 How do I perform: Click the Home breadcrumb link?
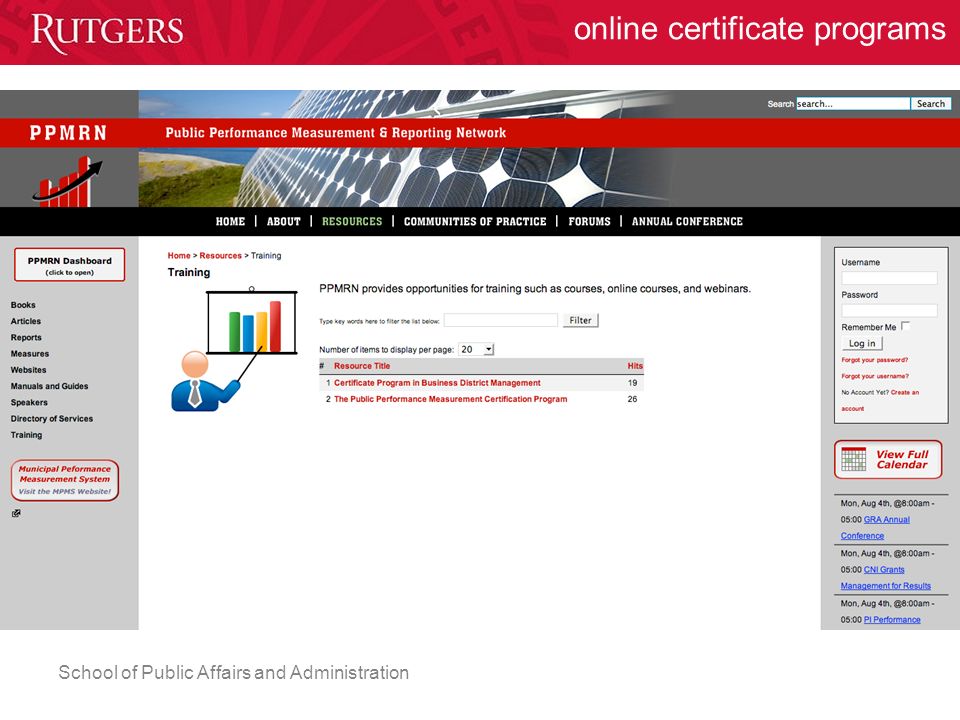pos(179,256)
